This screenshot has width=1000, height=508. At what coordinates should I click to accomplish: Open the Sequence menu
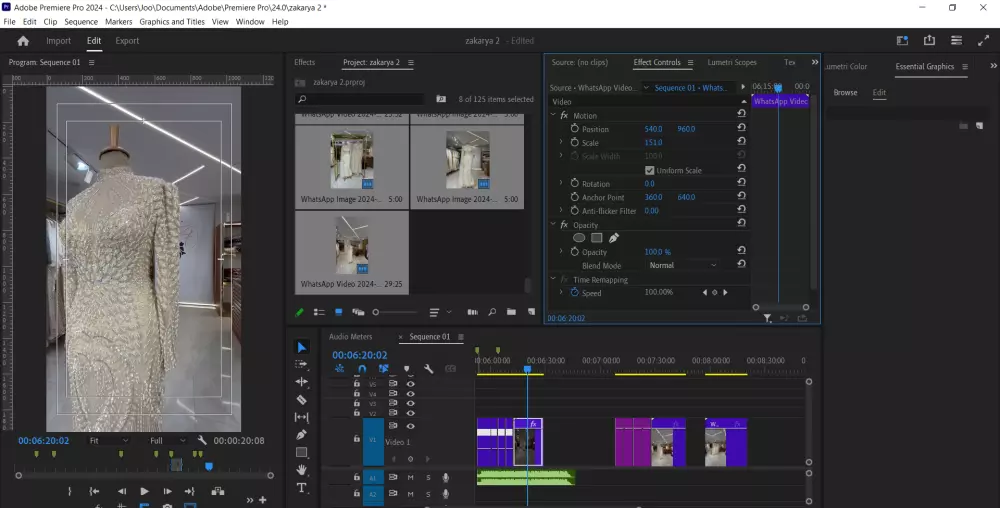(81, 21)
